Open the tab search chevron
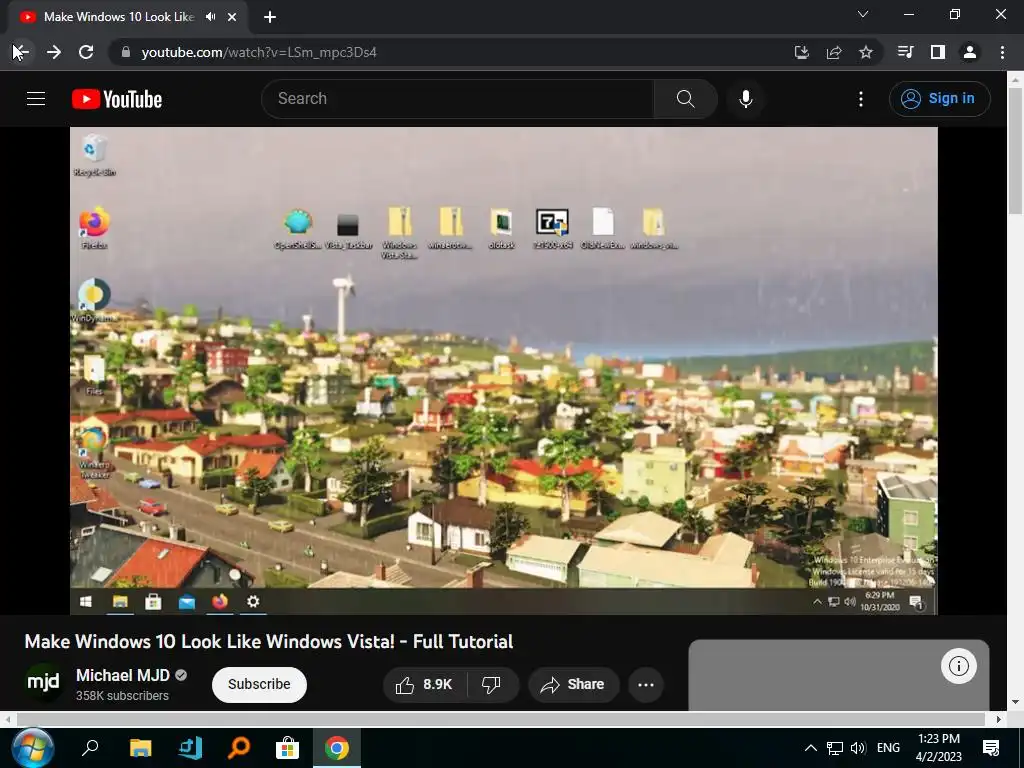 coord(863,14)
